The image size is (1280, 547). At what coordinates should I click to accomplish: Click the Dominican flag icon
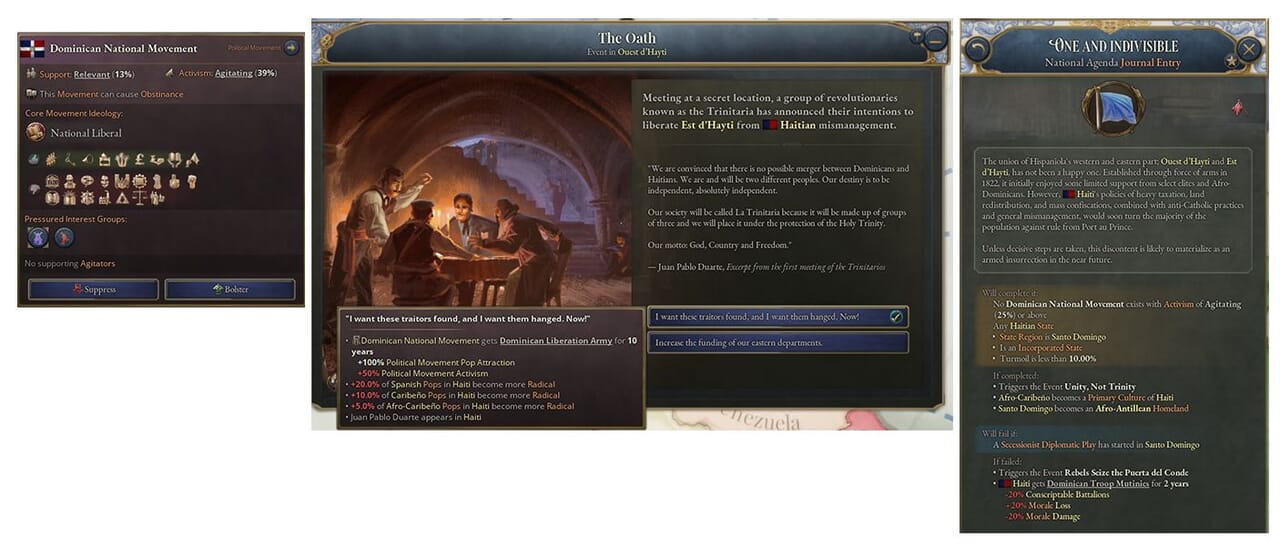33,48
